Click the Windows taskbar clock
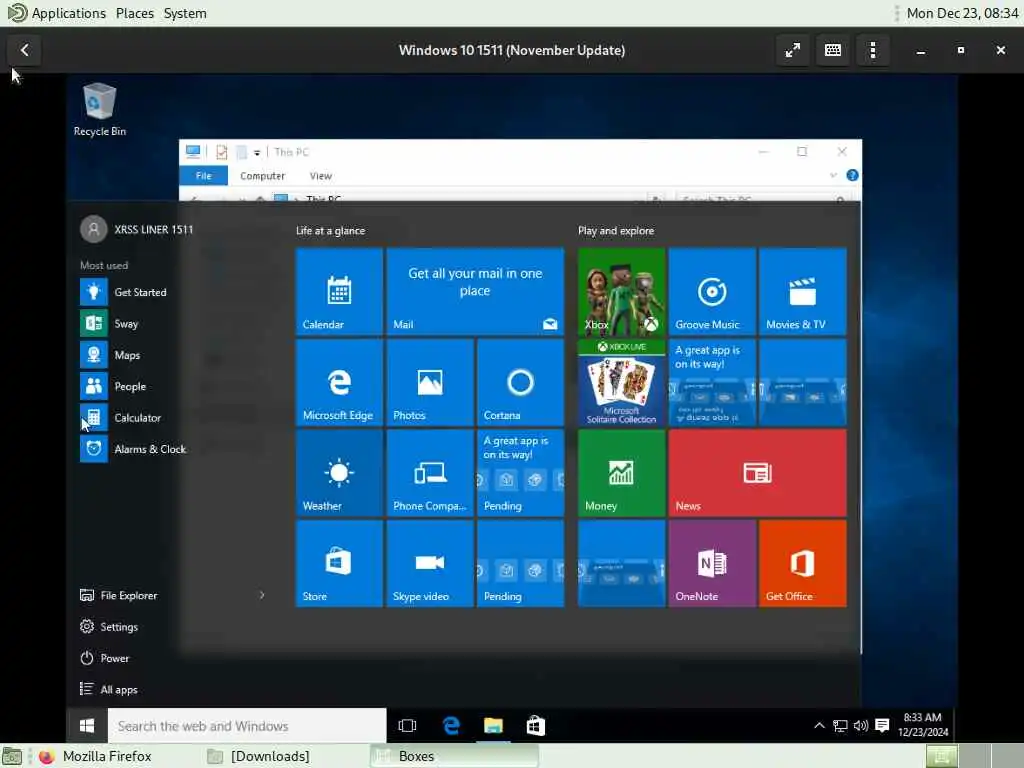 point(922,725)
